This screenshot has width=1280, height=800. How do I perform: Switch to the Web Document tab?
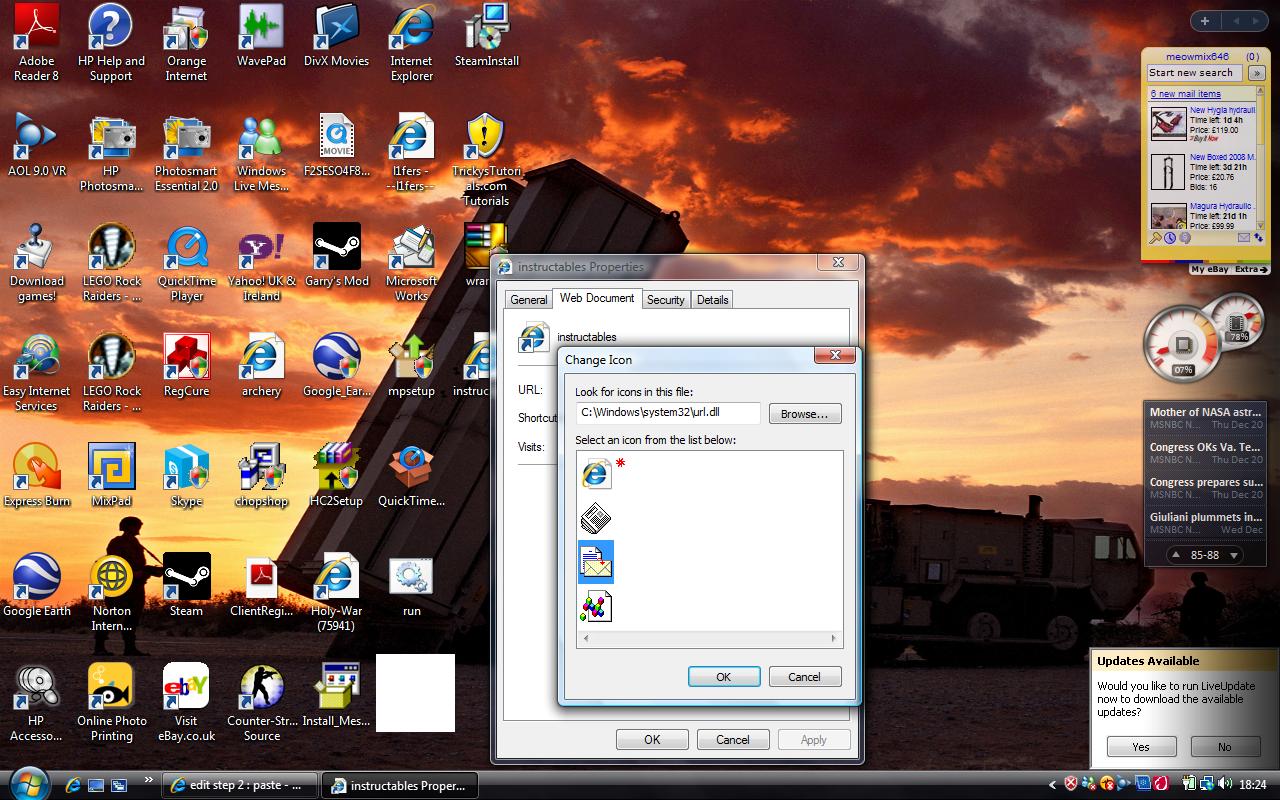(x=596, y=298)
